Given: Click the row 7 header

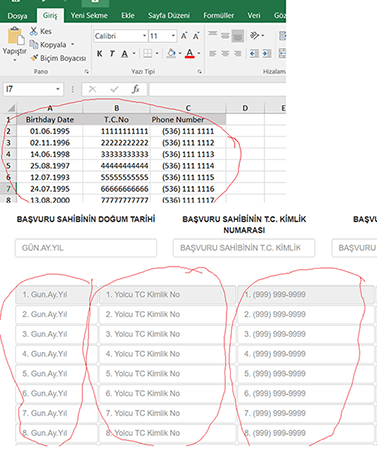Looking at the screenshot, I should click(8, 189).
